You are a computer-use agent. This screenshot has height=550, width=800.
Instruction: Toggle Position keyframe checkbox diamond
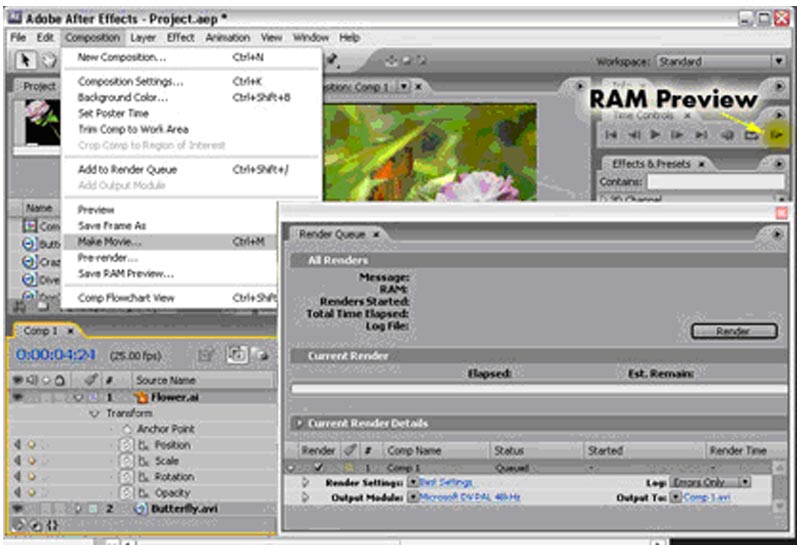point(32,445)
